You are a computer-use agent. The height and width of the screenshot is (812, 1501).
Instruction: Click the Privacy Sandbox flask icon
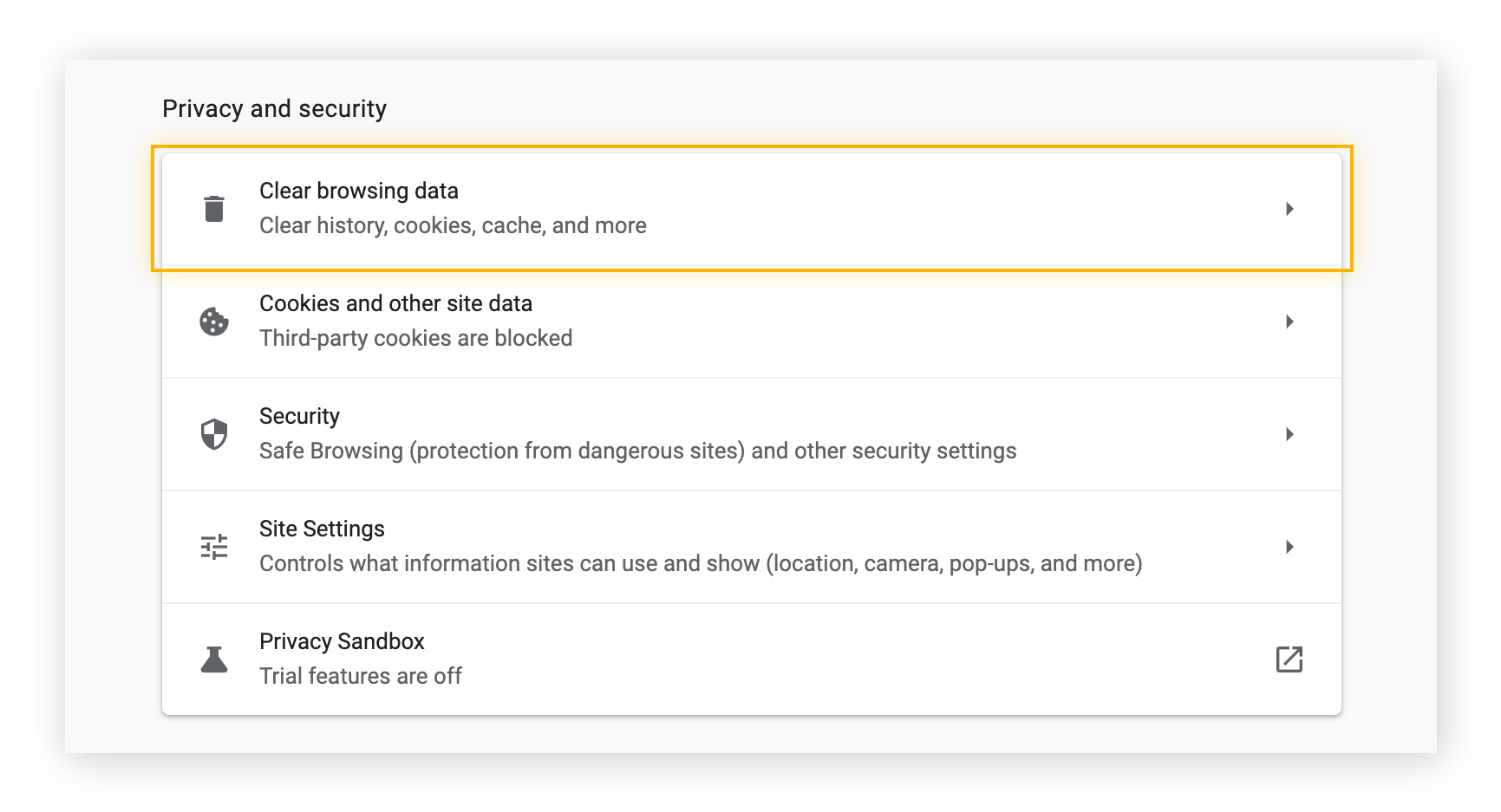(214, 659)
